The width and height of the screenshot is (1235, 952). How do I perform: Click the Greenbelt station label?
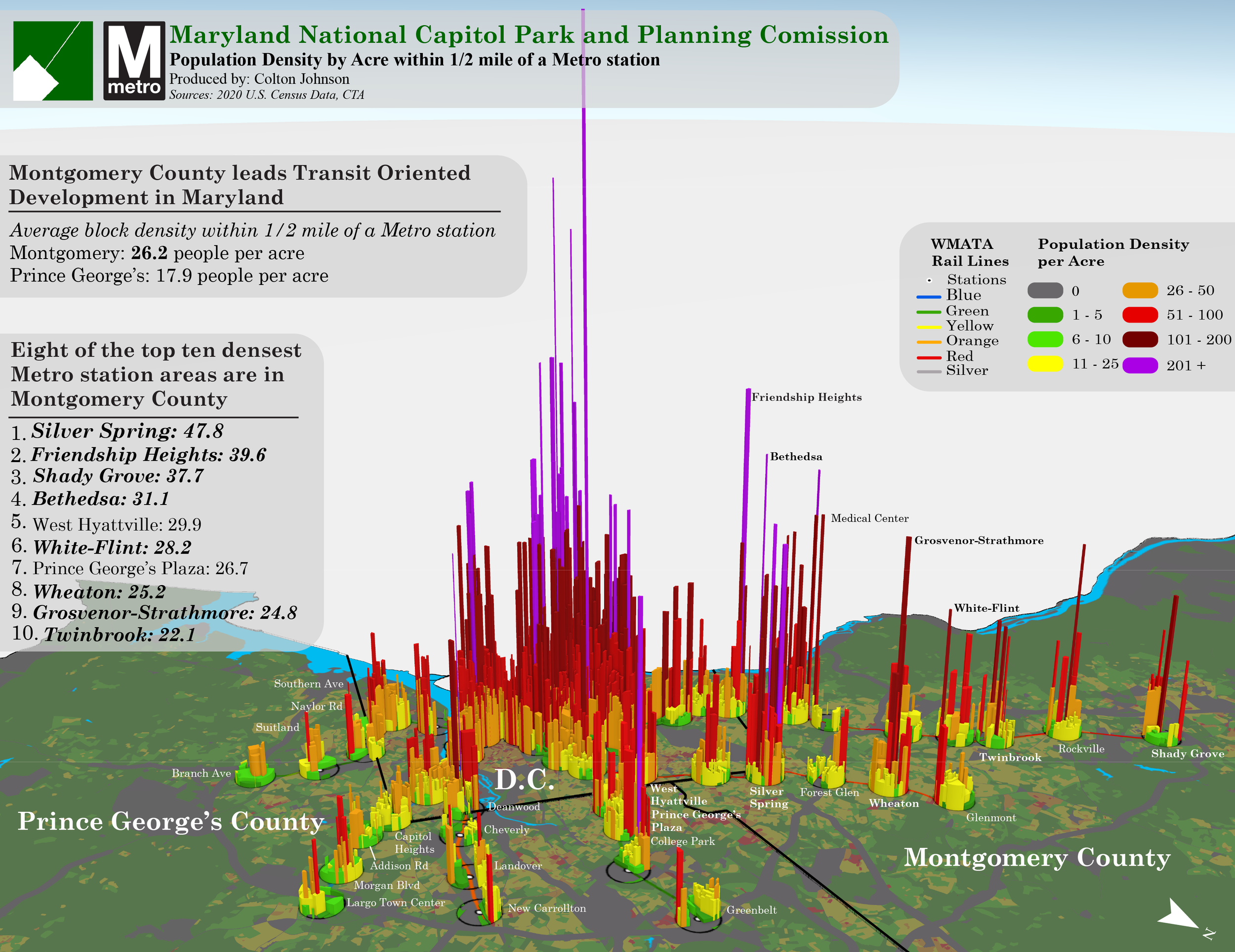click(751, 910)
